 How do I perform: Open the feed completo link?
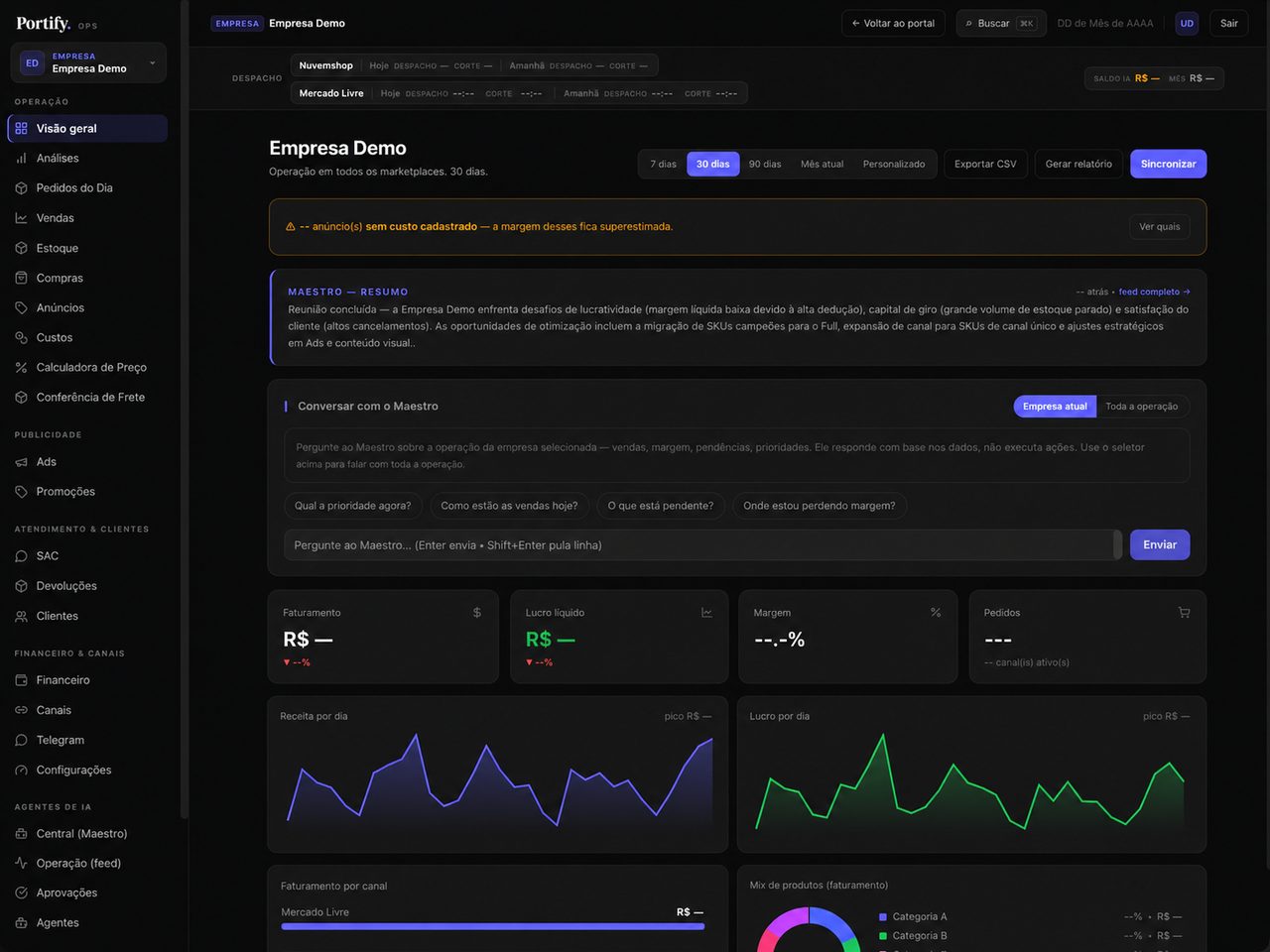click(1154, 292)
